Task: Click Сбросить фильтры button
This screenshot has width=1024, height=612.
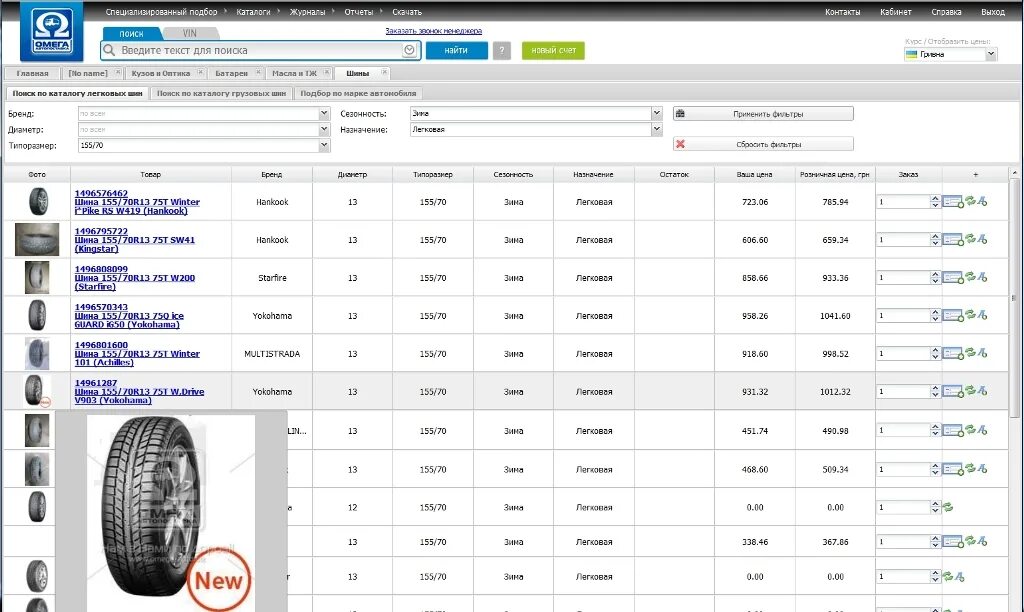Action: click(763, 144)
